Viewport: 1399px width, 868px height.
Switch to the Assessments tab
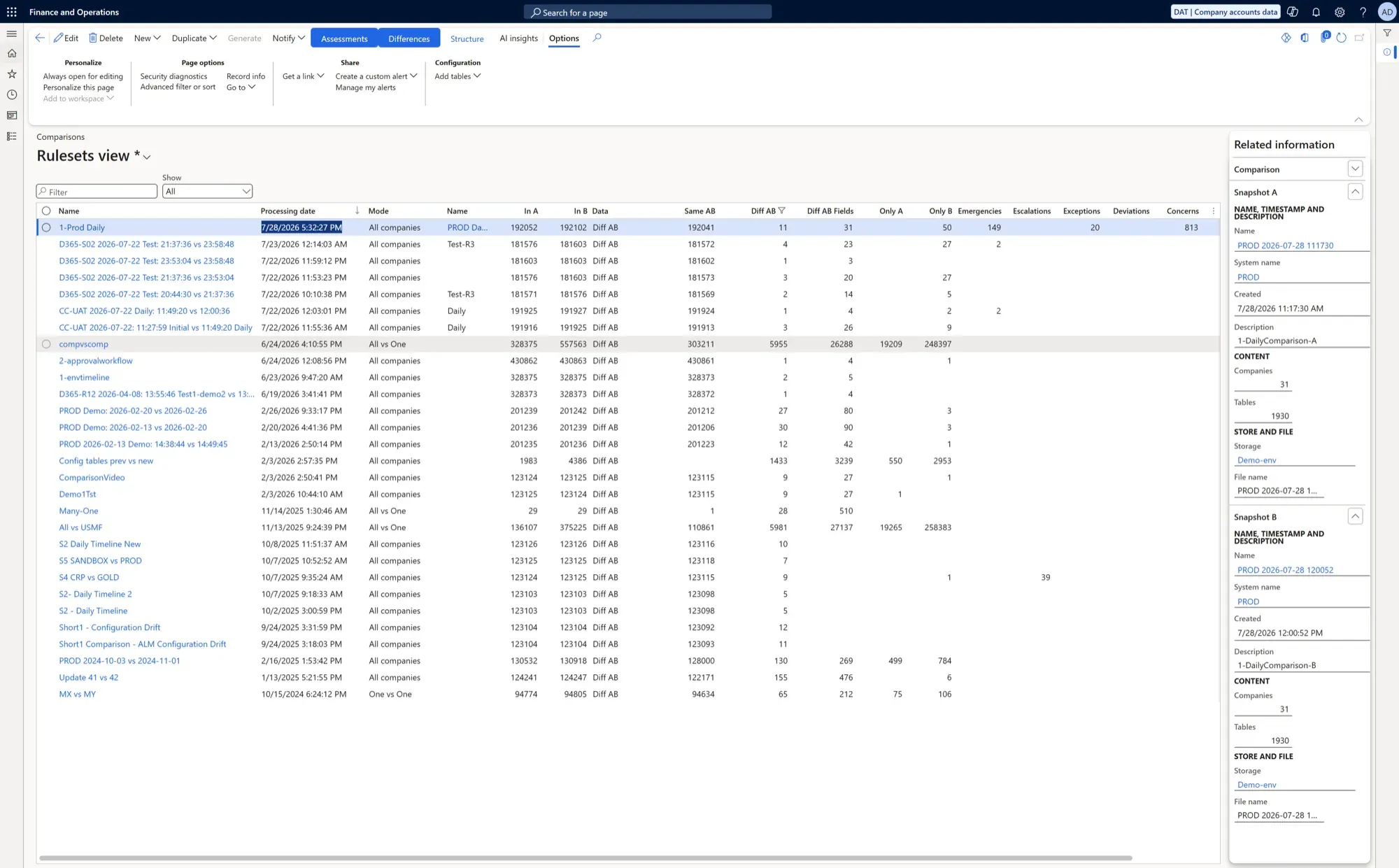click(344, 38)
